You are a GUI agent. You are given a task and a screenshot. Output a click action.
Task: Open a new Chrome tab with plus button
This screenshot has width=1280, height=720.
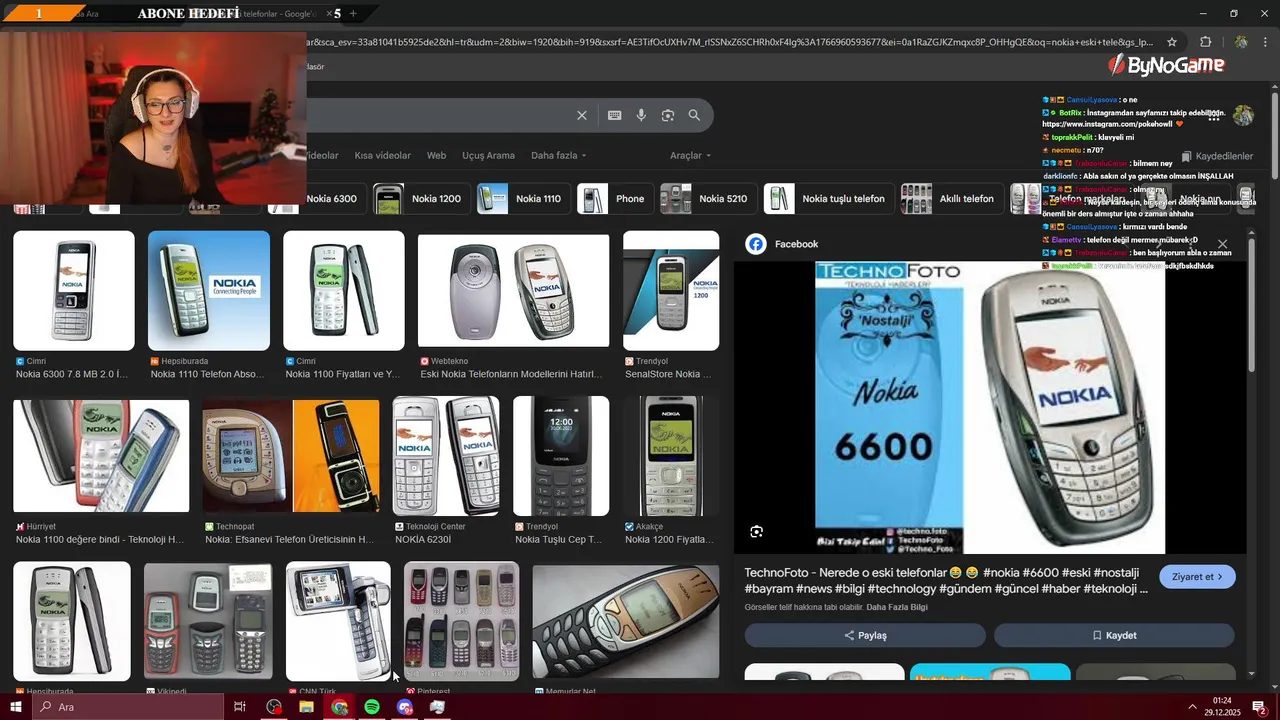[x=352, y=14]
